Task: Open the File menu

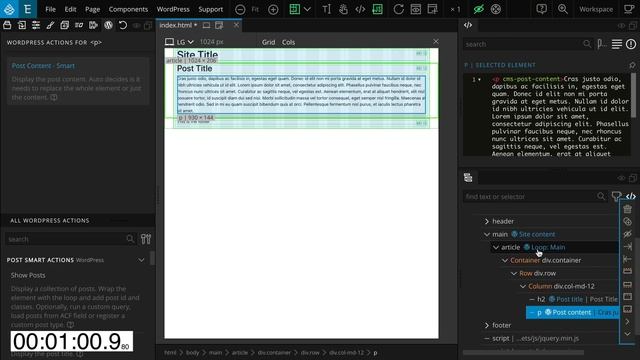Action: (51, 9)
